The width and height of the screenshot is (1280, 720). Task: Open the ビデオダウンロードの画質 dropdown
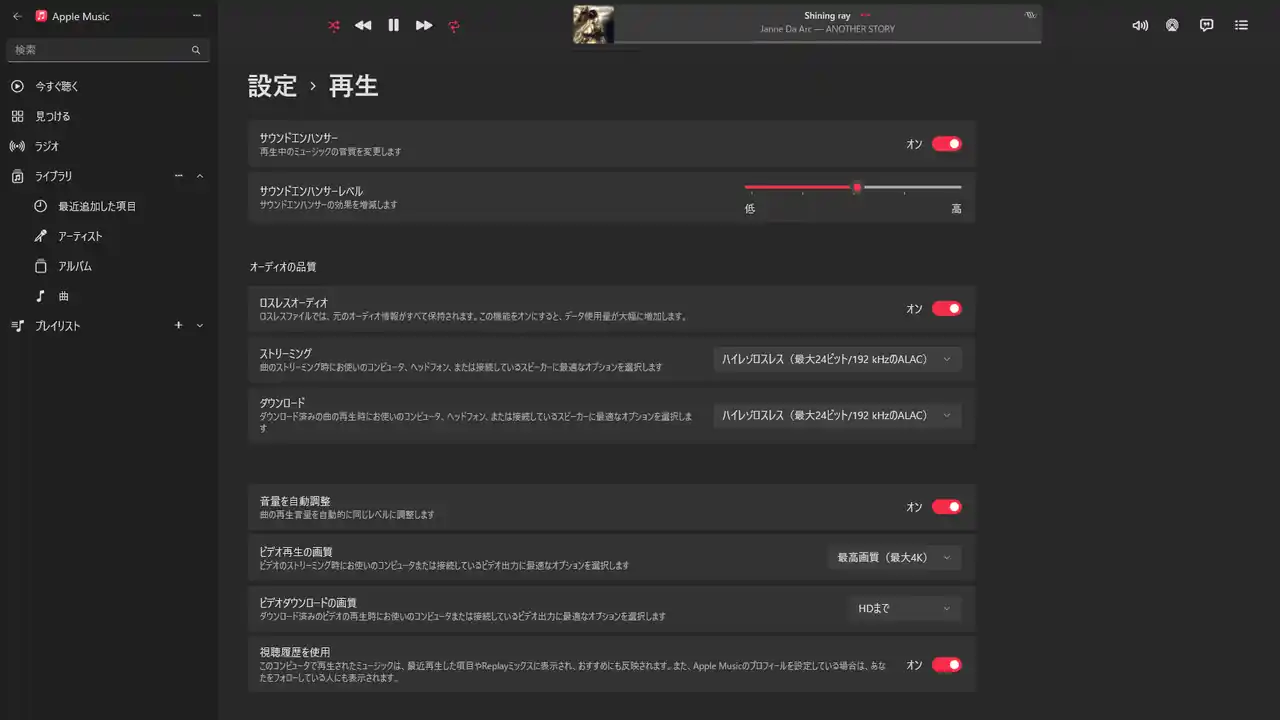point(904,608)
